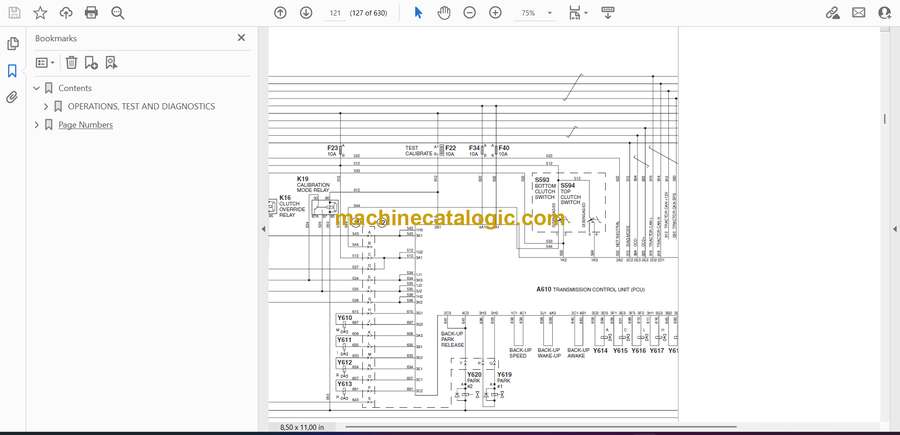Toggle the Bookmarks panel icon
Viewport: 900px width, 435px height.
[12, 71]
